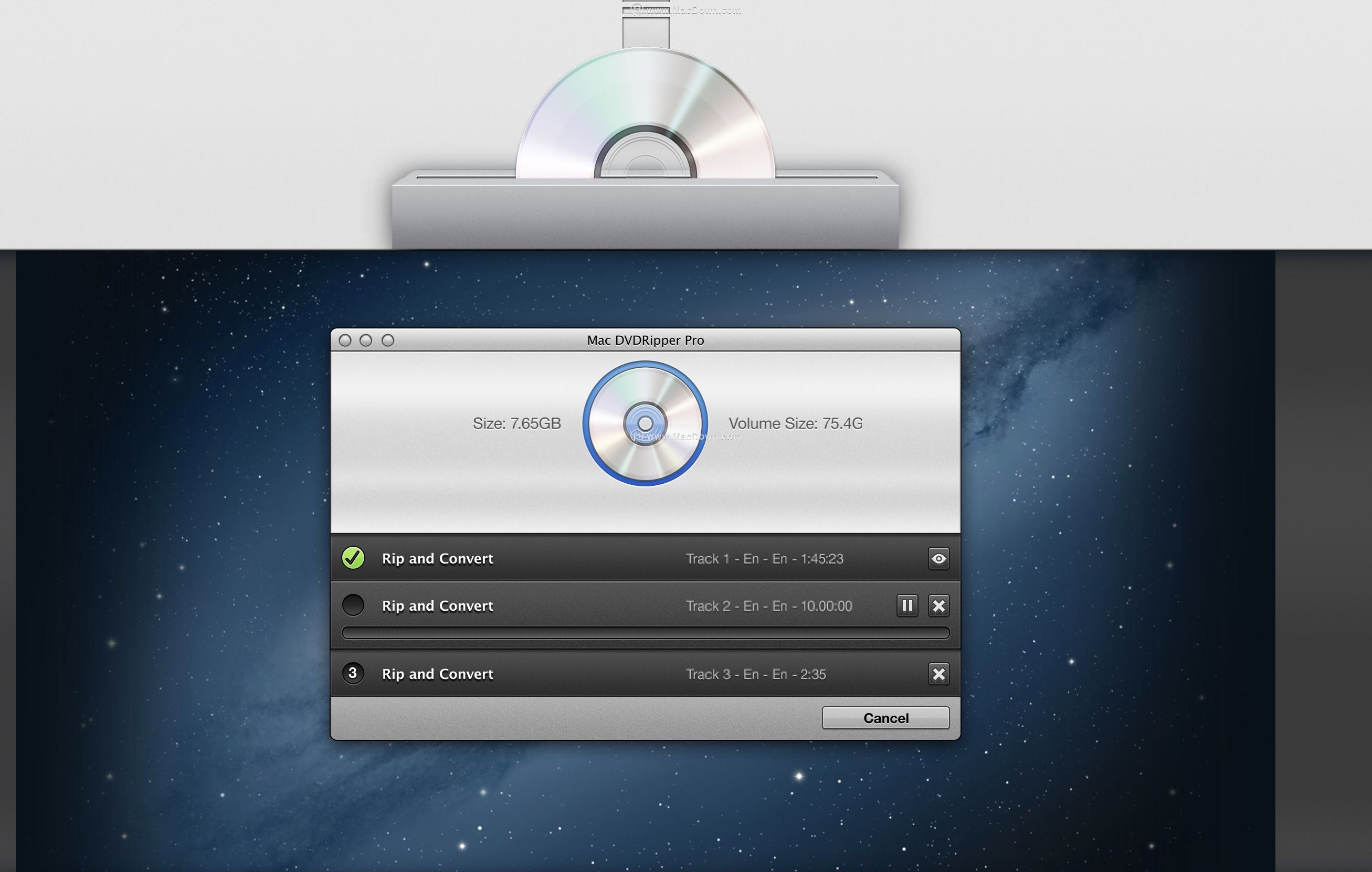Click the Cancel button
This screenshot has height=872, width=1372.
885,718
